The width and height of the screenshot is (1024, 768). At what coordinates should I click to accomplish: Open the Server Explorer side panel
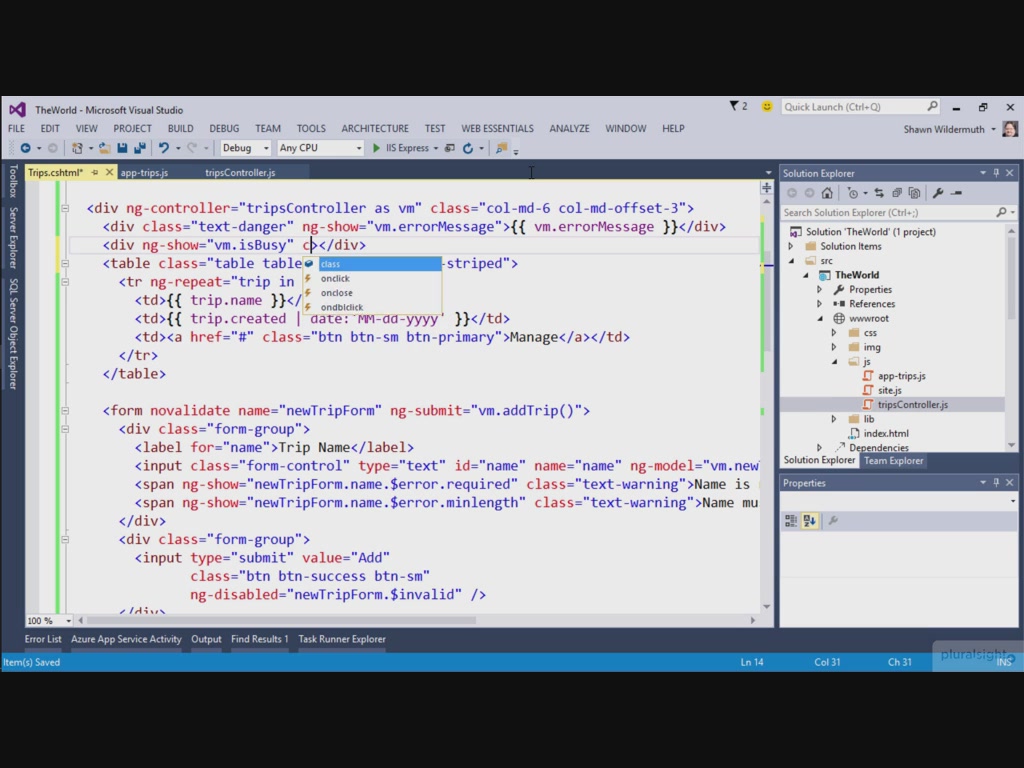pyautogui.click(x=13, y=238)
